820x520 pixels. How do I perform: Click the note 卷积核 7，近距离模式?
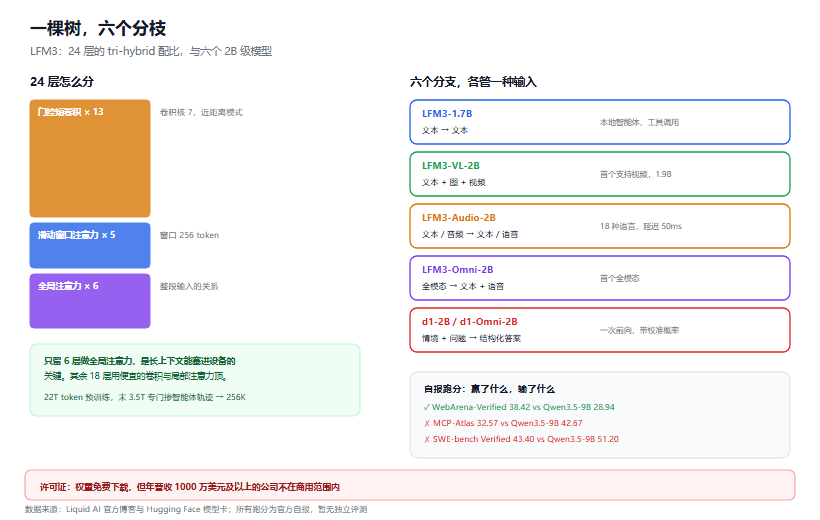(201, 112)
